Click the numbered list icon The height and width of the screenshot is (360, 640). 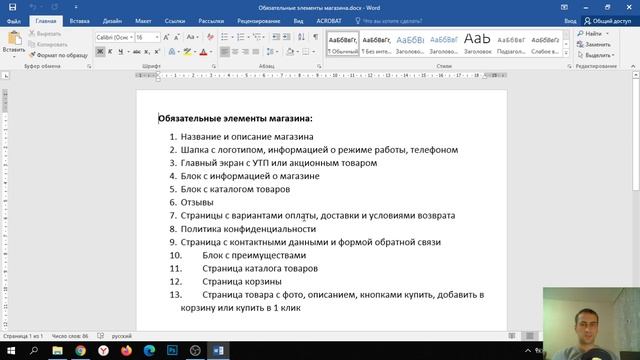241,37
